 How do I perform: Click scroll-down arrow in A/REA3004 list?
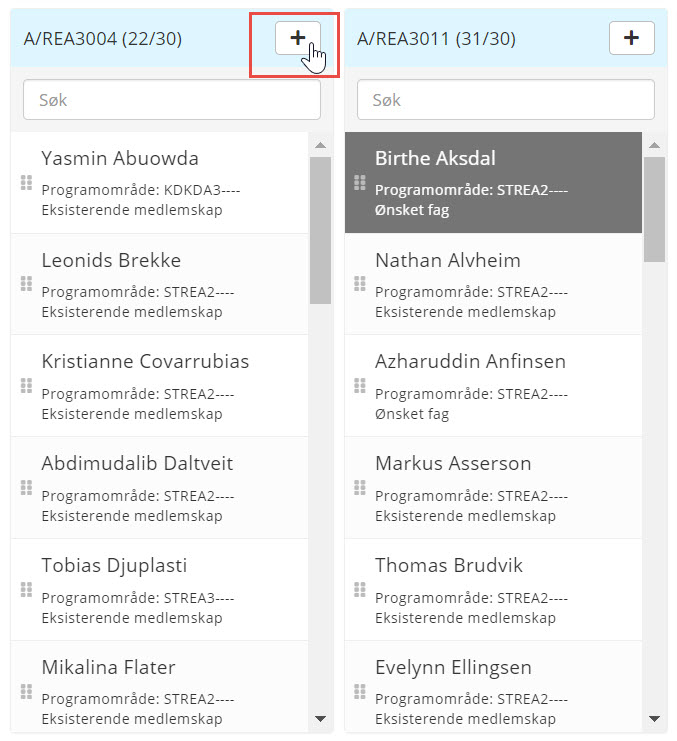[320, 719]
